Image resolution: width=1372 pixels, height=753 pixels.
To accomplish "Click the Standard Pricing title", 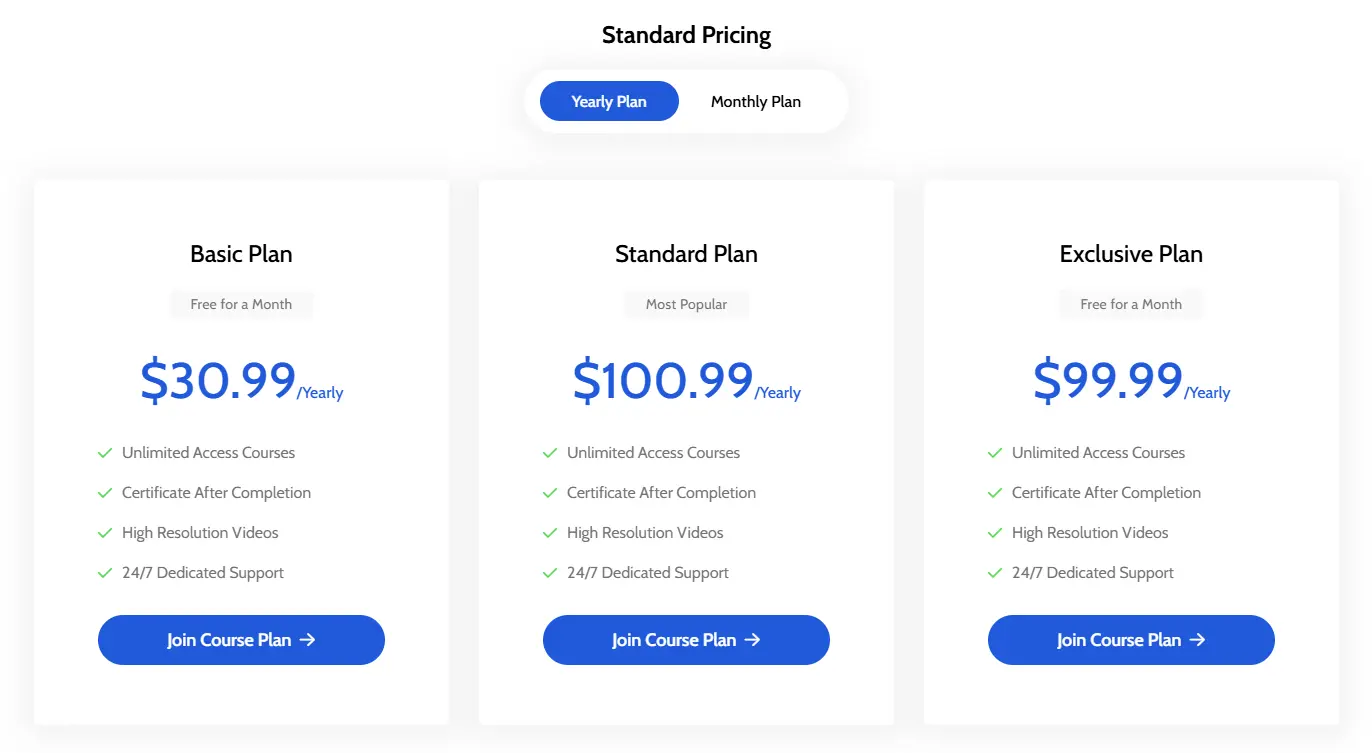I will click(x=686, y=36).
